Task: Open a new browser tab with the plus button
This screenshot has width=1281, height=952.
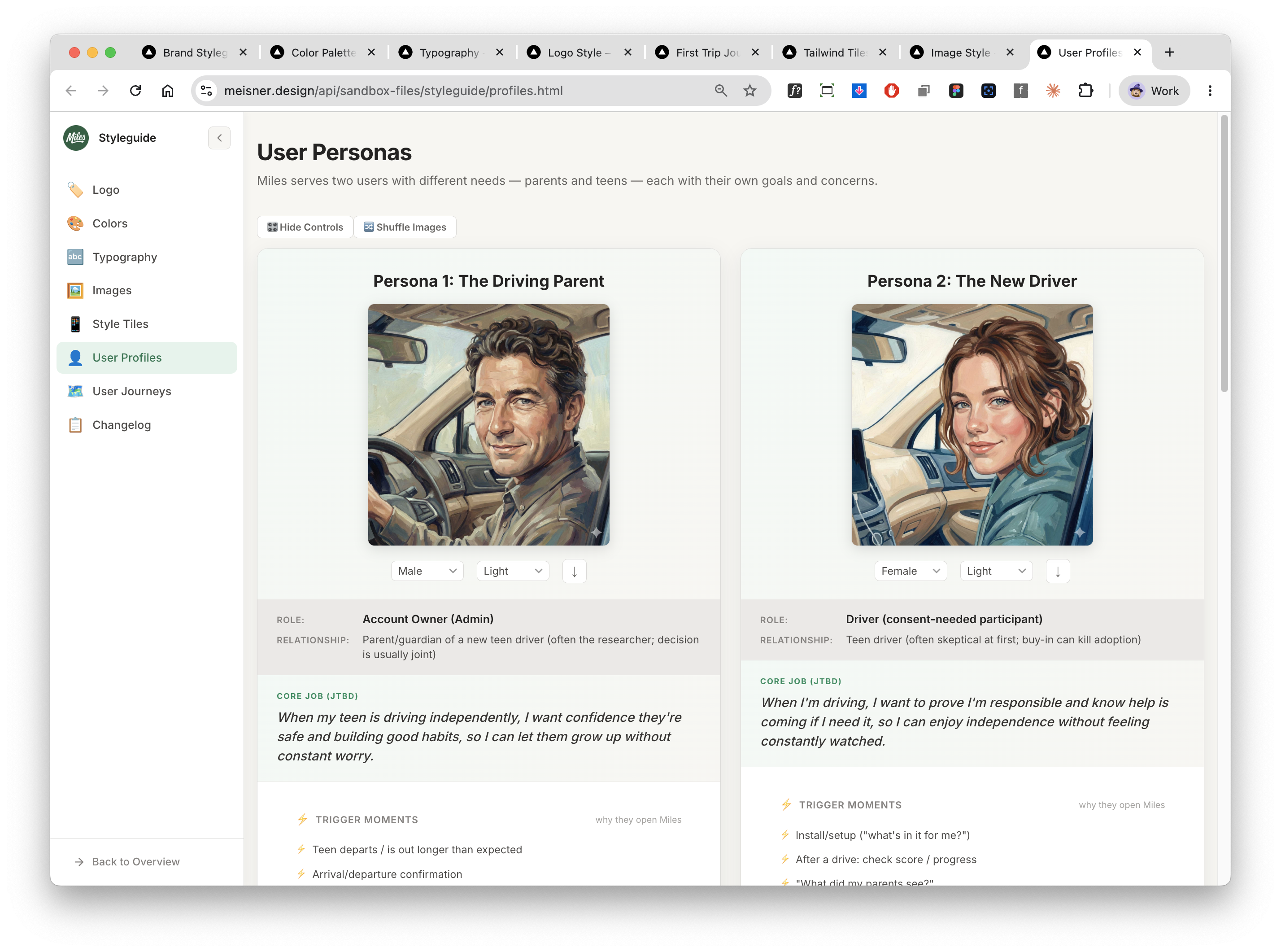Action: (x=1169, y=52)
